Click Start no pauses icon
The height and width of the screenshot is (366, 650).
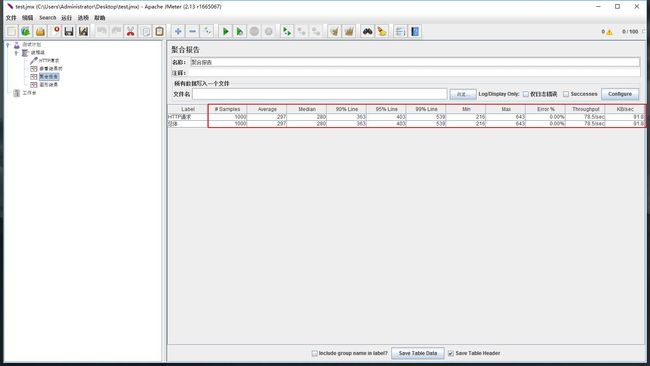(x=240, y=32)
